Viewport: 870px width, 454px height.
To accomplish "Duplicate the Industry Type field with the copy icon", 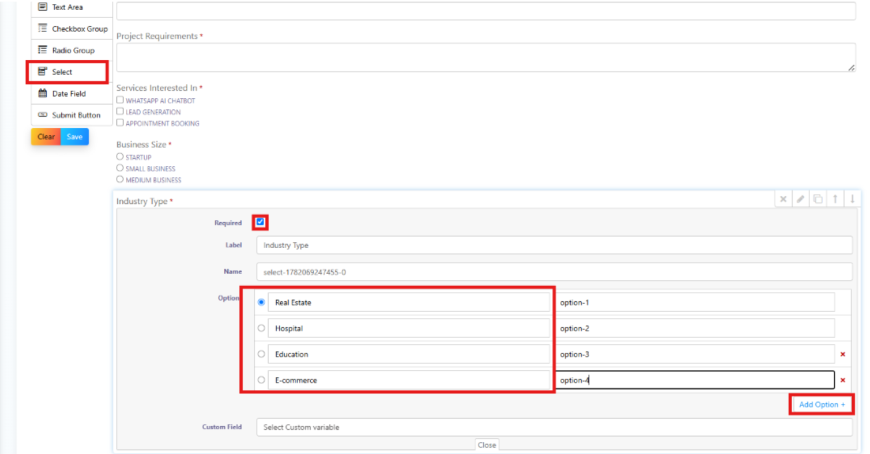I will tap(818, 199).
